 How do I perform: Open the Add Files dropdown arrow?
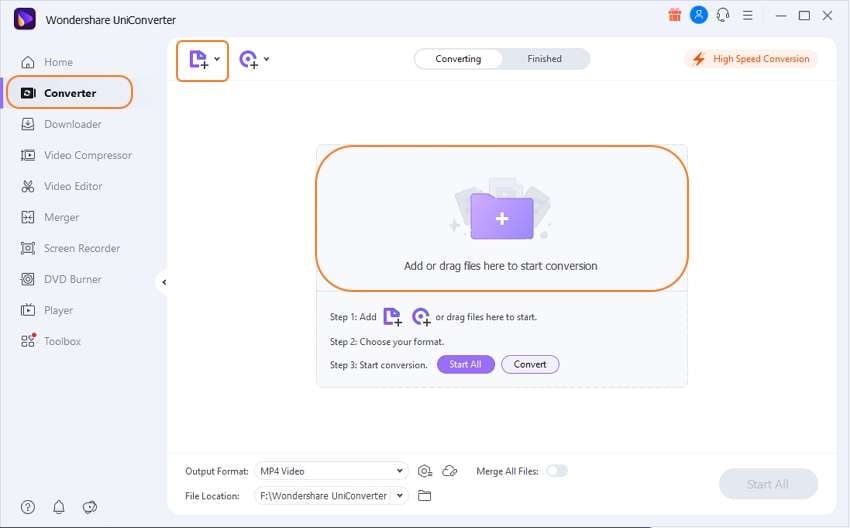coord(217,59)
